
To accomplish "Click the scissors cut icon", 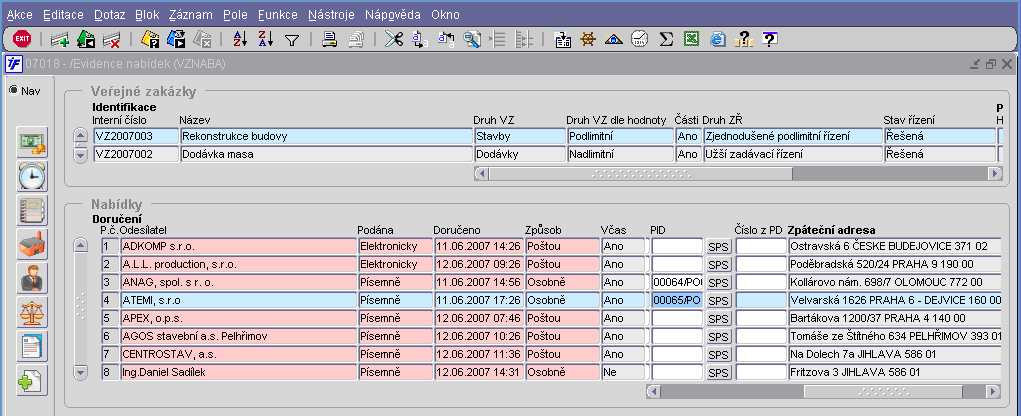I will (394, 40).
